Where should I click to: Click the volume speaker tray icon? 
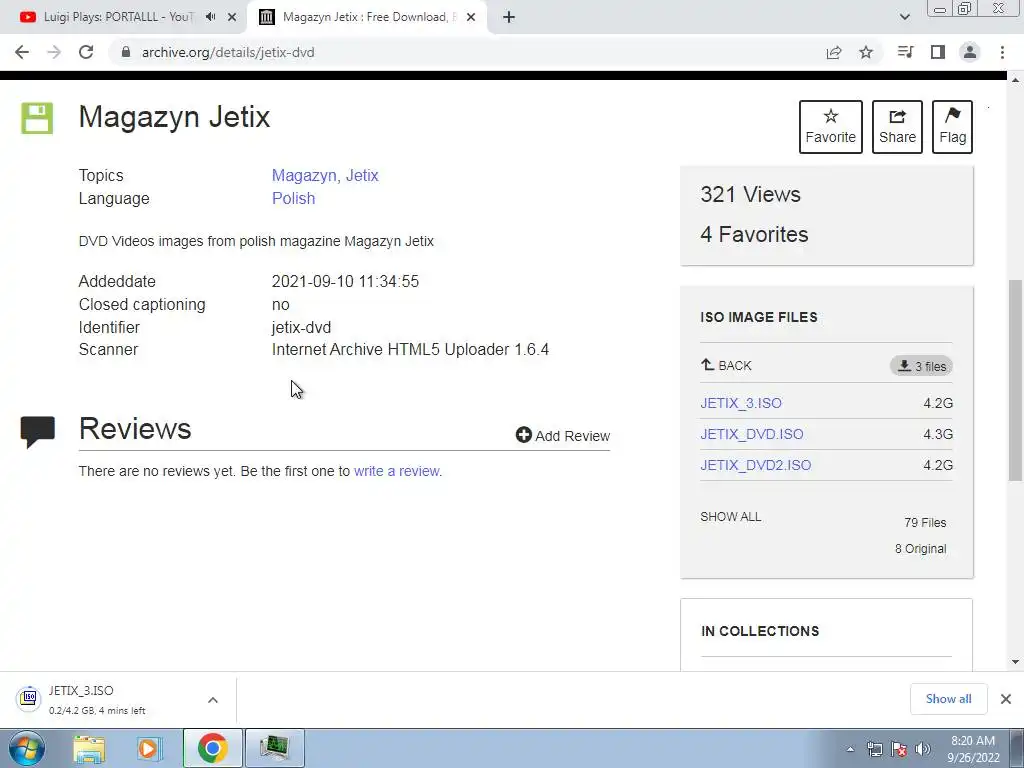coord(923,749)
